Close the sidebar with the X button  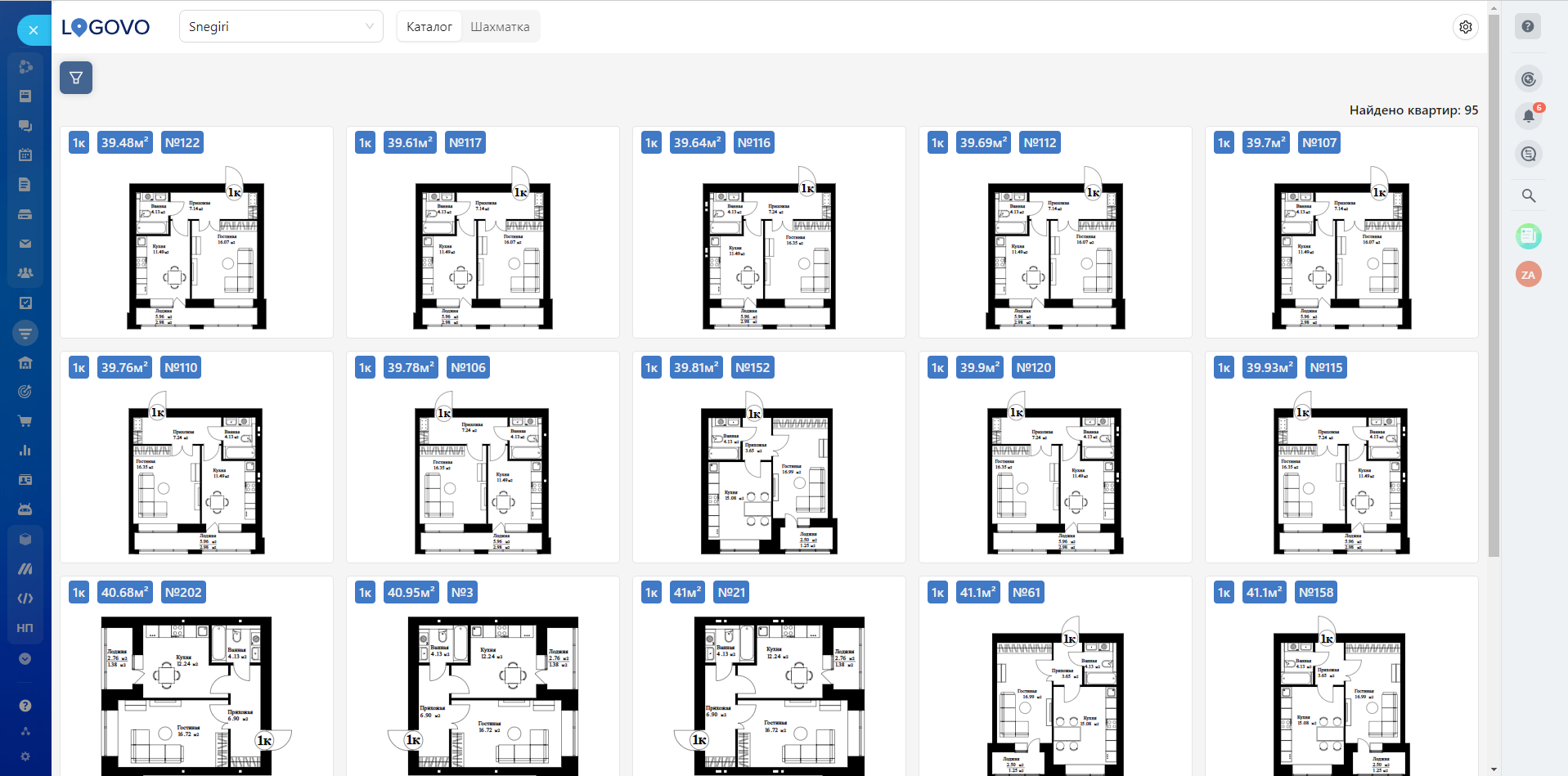tap(34, 30)
